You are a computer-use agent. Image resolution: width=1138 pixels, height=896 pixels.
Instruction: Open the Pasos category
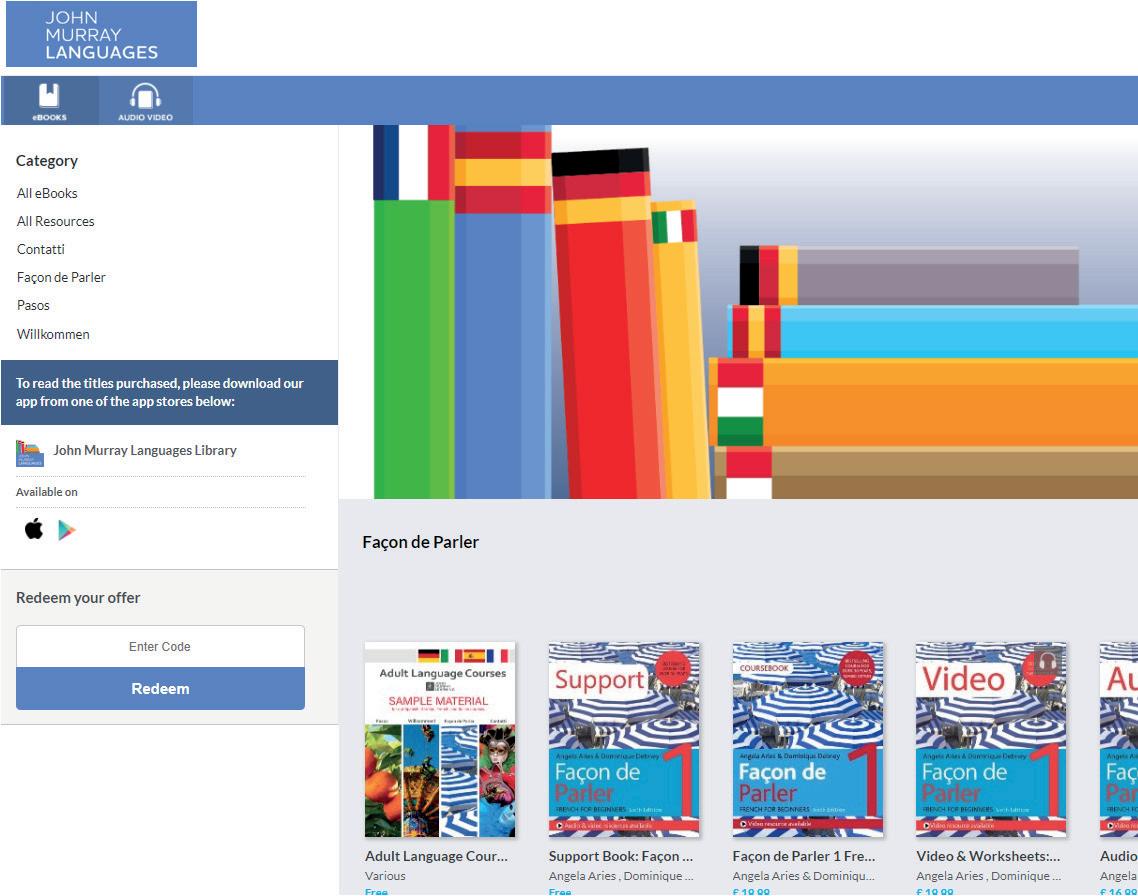coord(33,305)
